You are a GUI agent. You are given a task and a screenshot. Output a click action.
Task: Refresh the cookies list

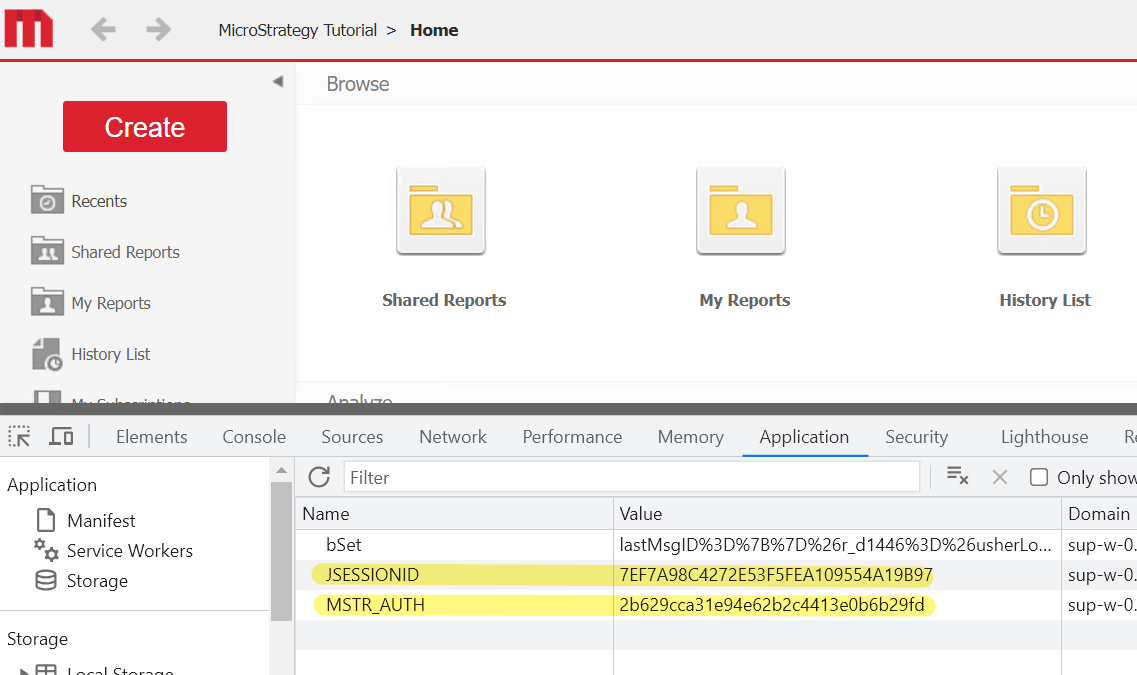point(319,477)
